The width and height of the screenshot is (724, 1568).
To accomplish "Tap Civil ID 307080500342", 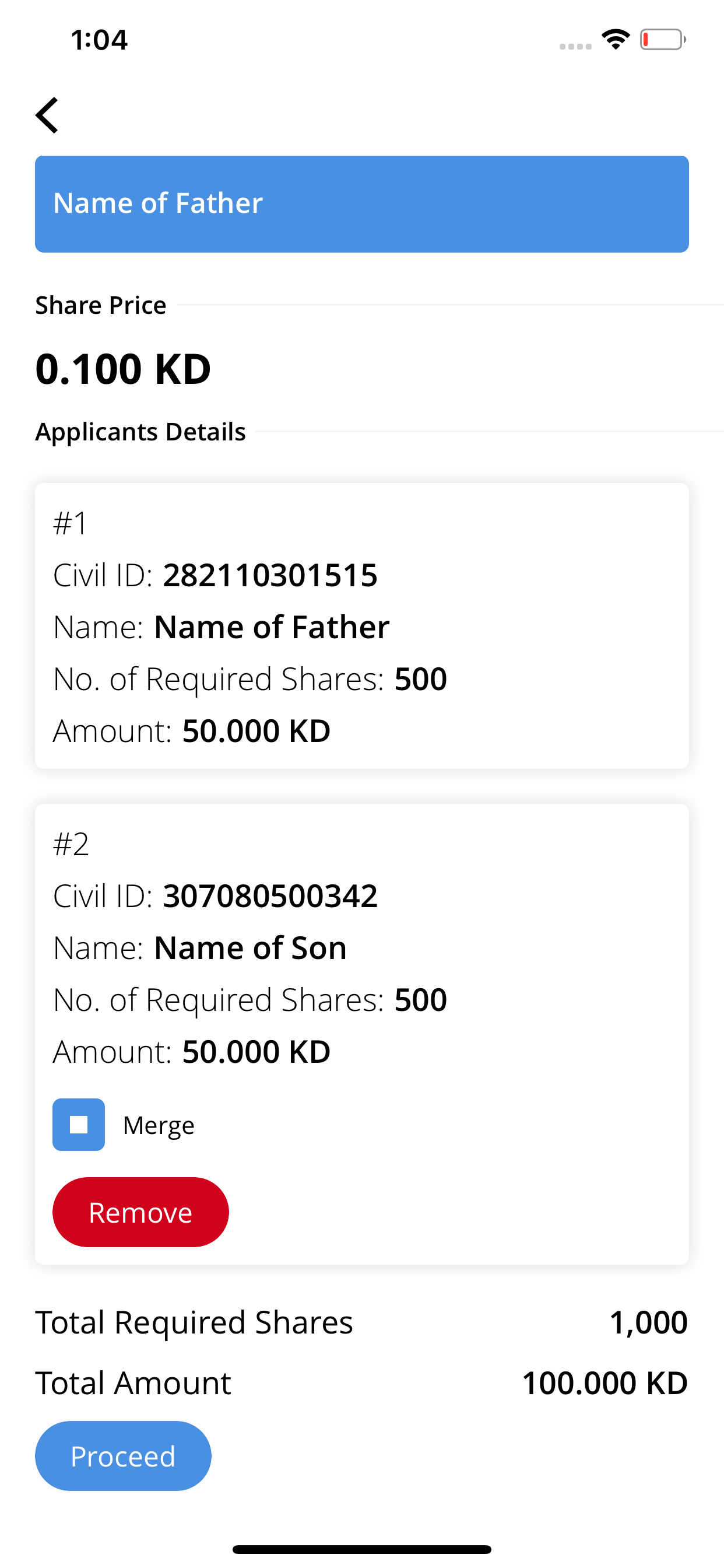I will coord(270,895).
